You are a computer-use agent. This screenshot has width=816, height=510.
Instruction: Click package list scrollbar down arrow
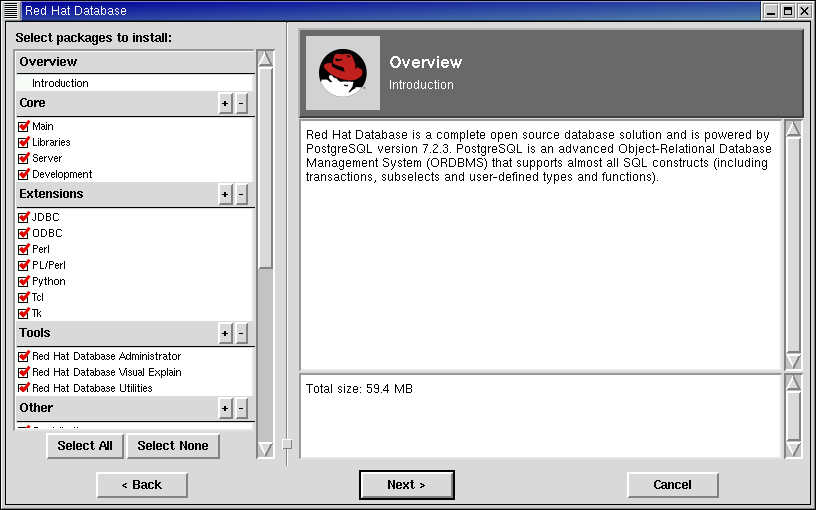(x=265, y=450)
